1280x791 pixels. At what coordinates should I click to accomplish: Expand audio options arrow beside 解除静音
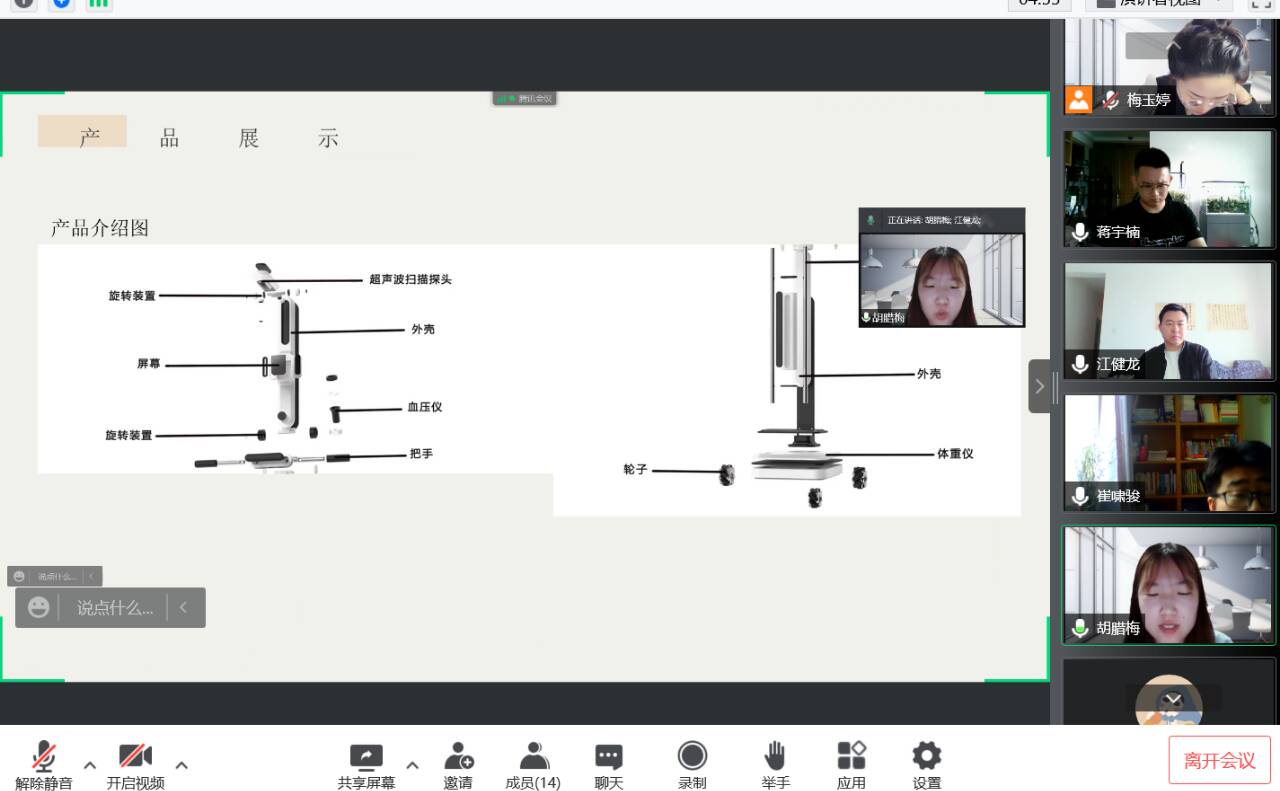click(x=90, y=765)
